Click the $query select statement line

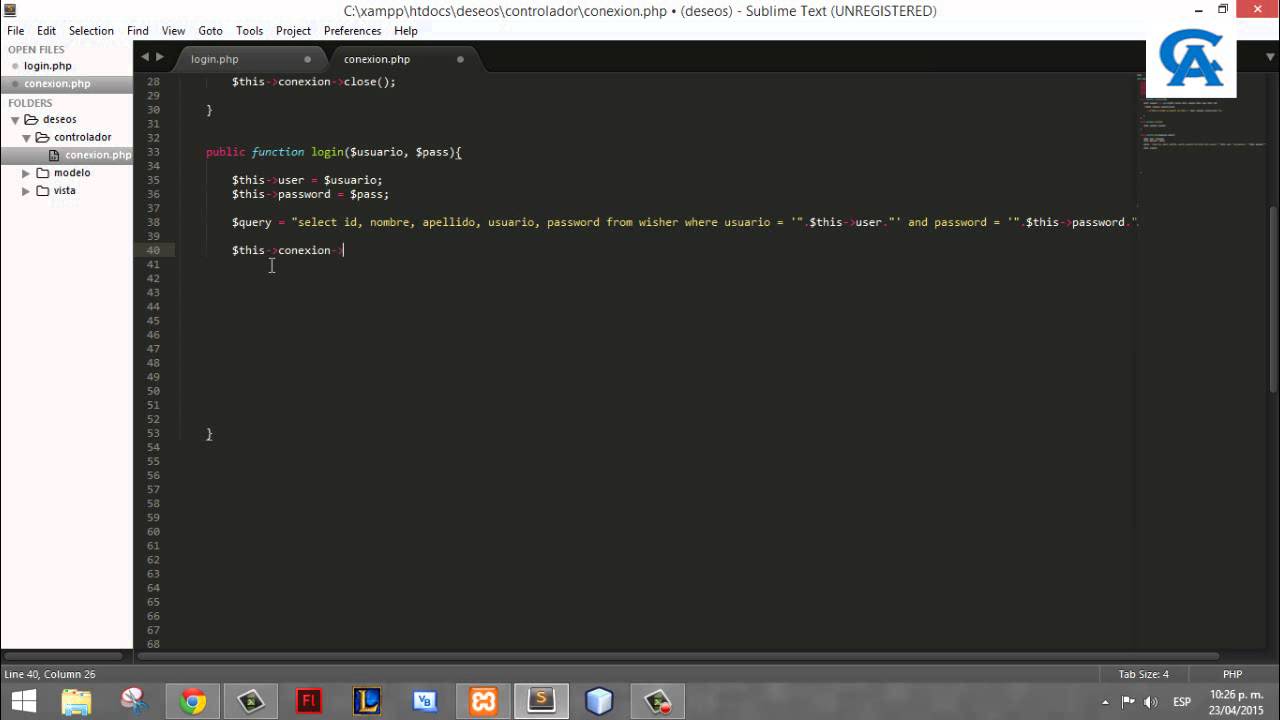pos(685,222)
